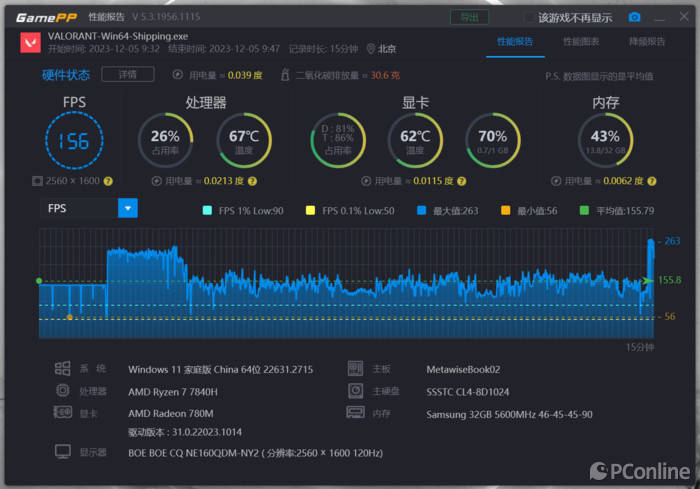Click the blue 最大值:263 legend swatch
The image size is (700, 489).
point(421,210)
